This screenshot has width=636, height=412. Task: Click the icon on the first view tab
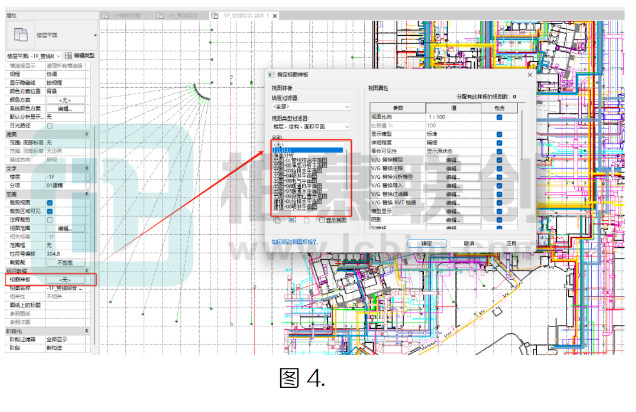coord(105,15)
